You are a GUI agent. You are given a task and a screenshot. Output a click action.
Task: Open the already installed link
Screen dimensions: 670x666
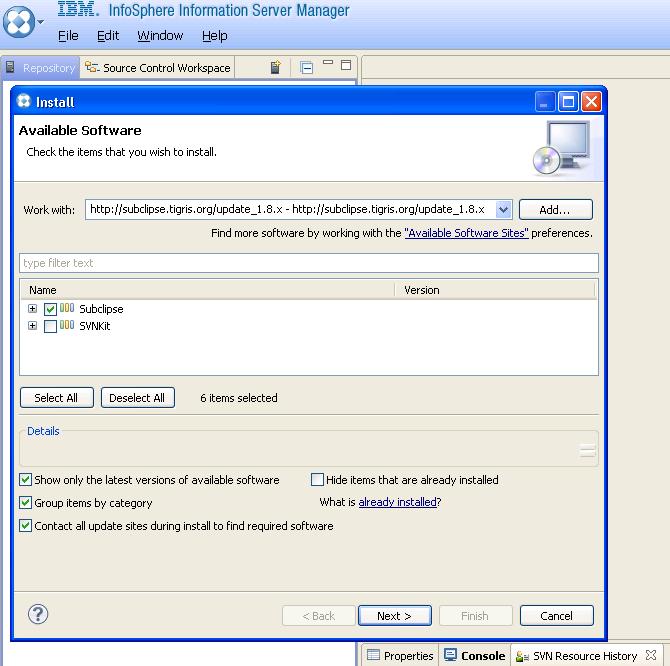(x=397, y=502)
